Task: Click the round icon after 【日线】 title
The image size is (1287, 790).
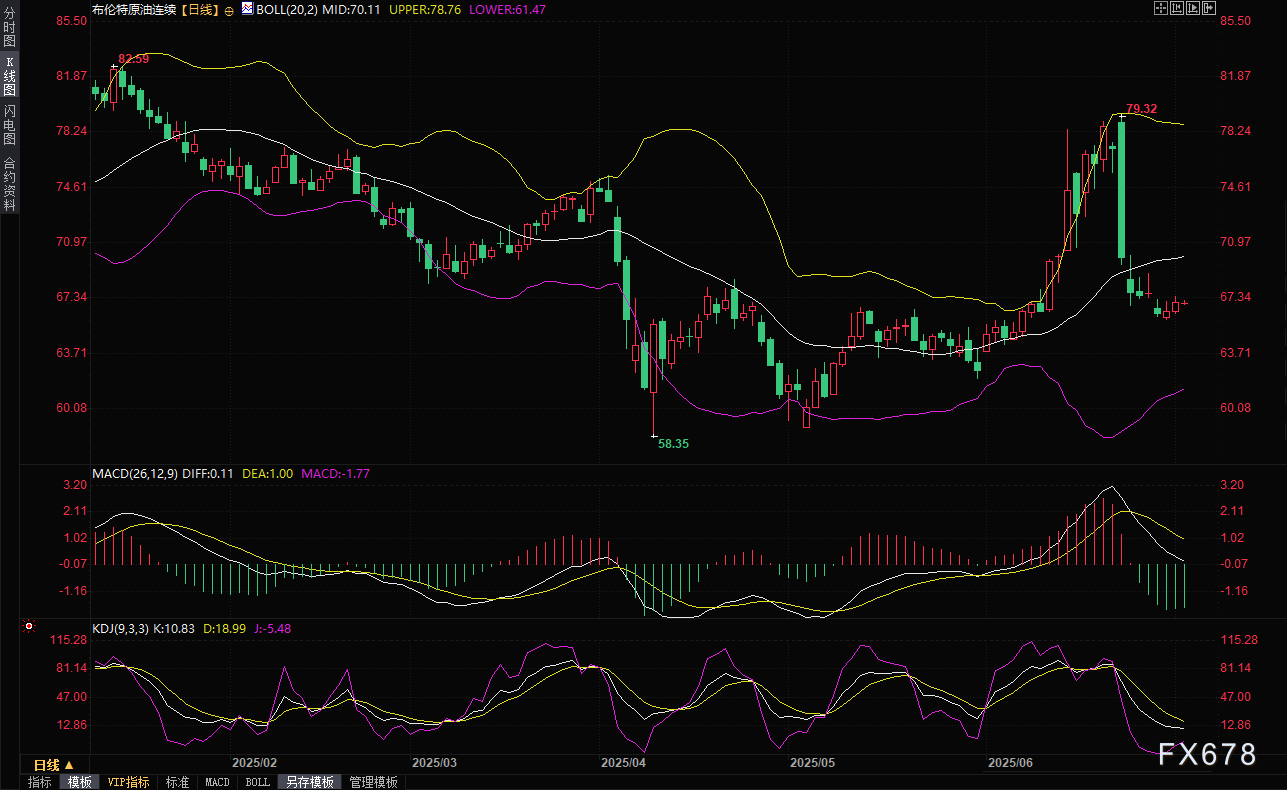Action: click(229, 9)
